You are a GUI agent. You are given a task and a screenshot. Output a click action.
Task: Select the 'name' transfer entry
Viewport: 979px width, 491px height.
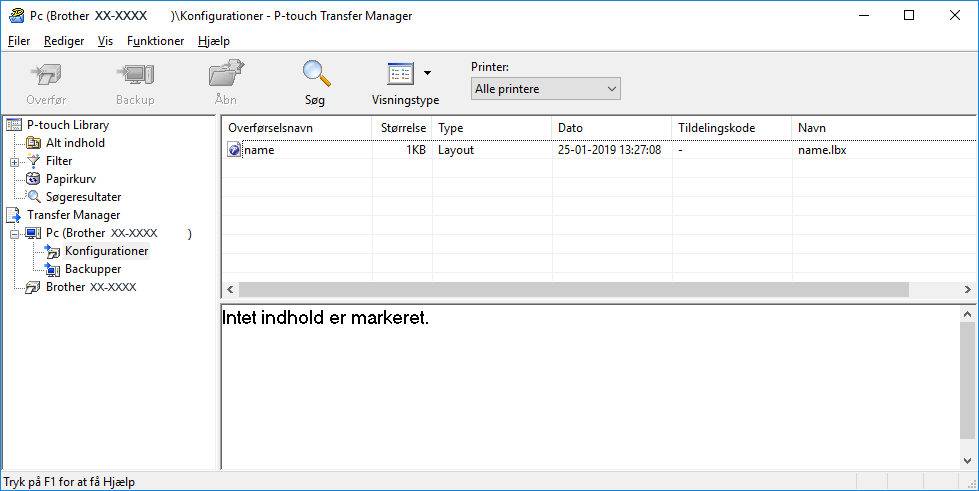tap(259, 150)
